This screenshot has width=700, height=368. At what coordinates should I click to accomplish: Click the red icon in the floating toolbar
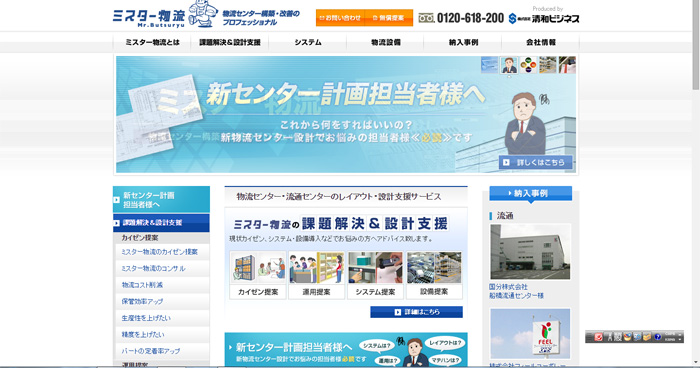pos(599,337)
